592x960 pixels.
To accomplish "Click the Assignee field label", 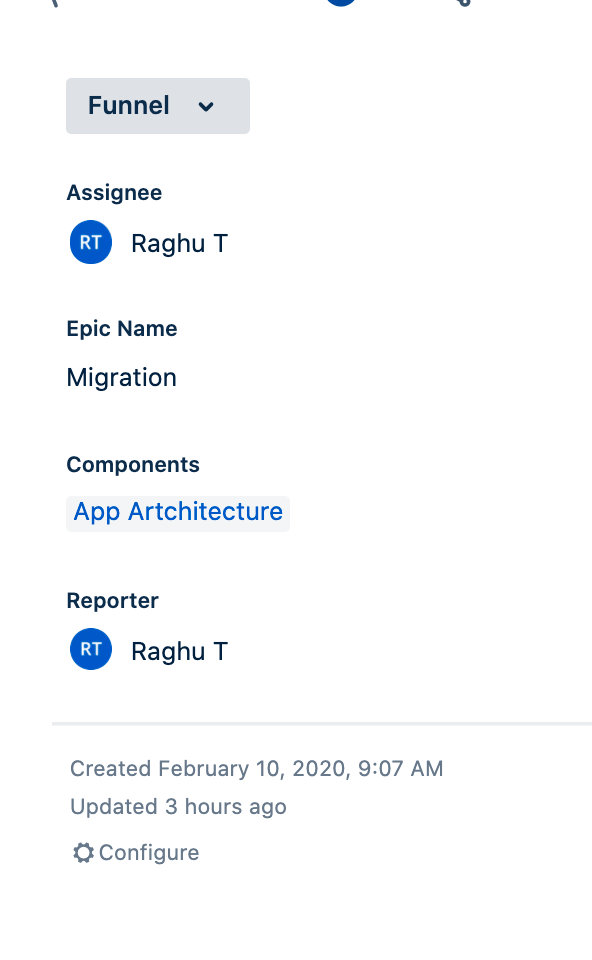I will pos(114,193).
